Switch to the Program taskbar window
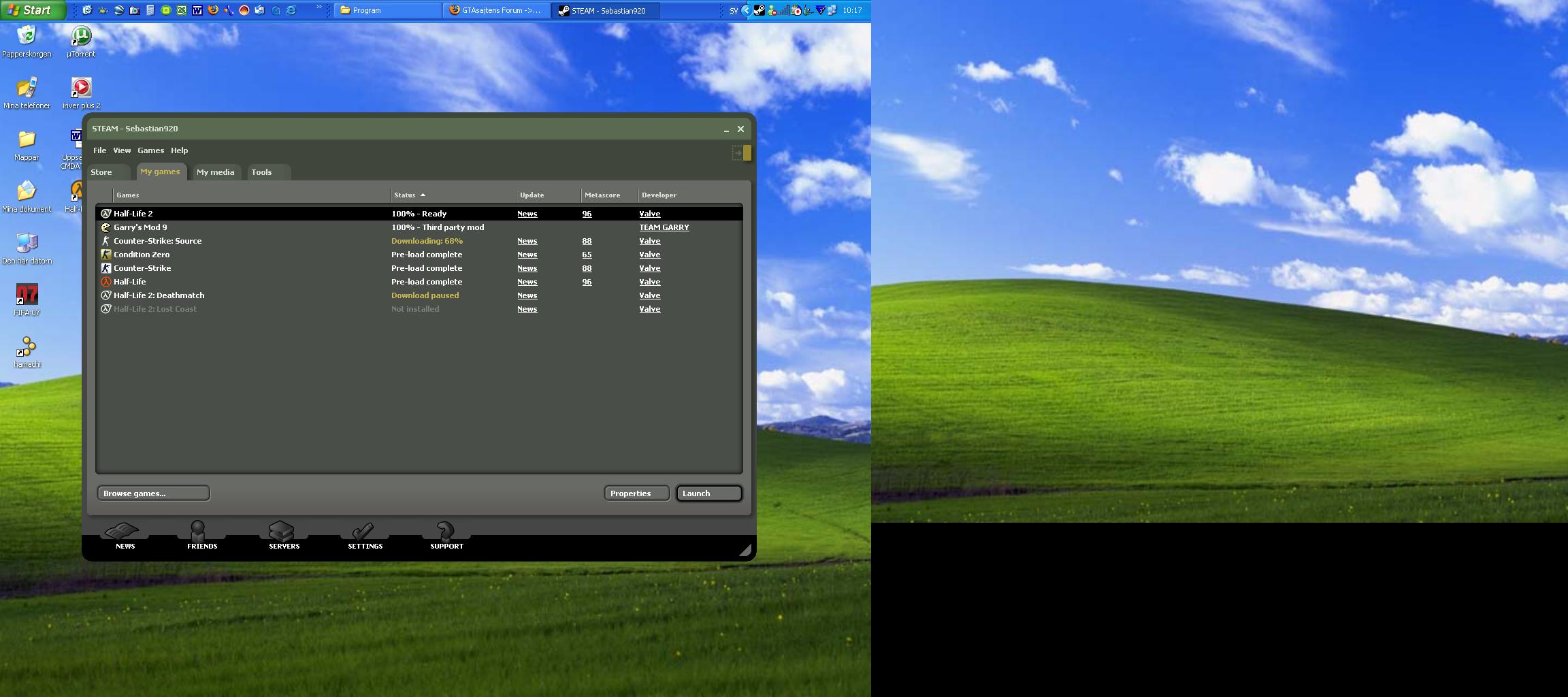The height and width of the screenshot is (699, 1568). [x=387, y=10]
